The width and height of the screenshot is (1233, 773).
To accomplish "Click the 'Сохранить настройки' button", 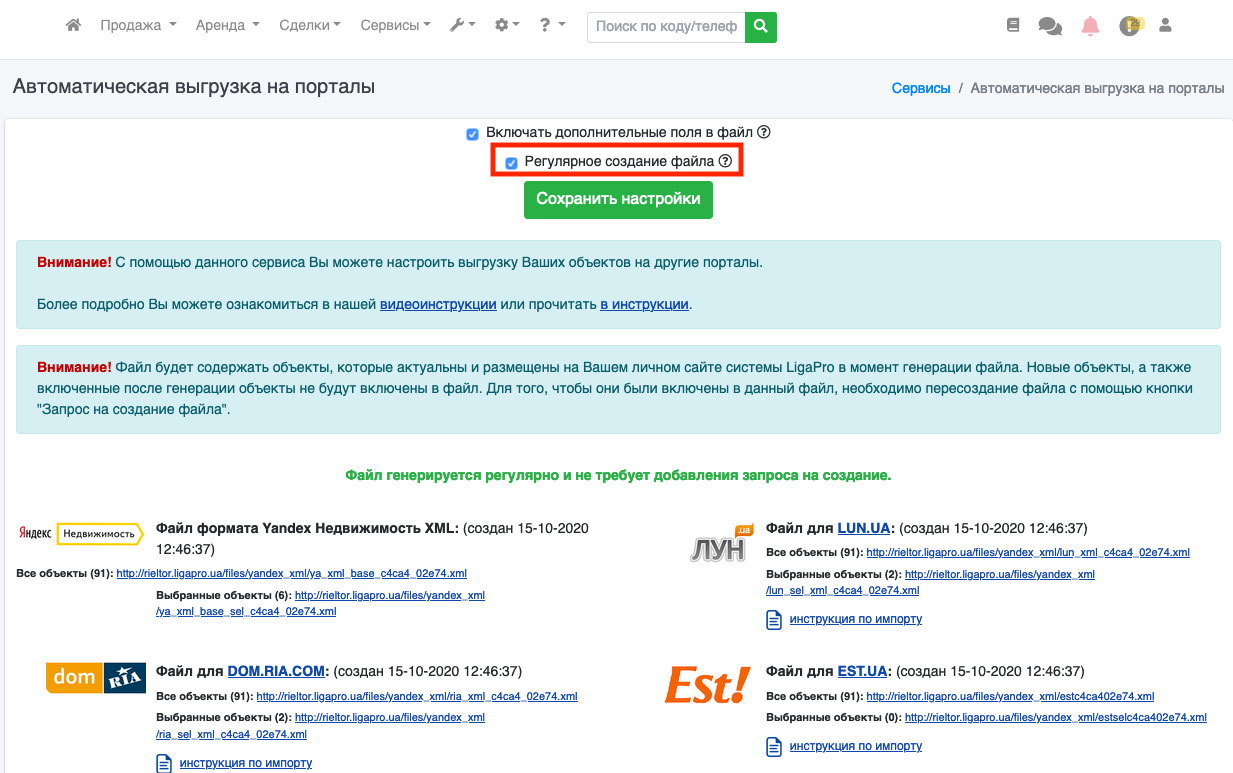I will tap(618, 199).
